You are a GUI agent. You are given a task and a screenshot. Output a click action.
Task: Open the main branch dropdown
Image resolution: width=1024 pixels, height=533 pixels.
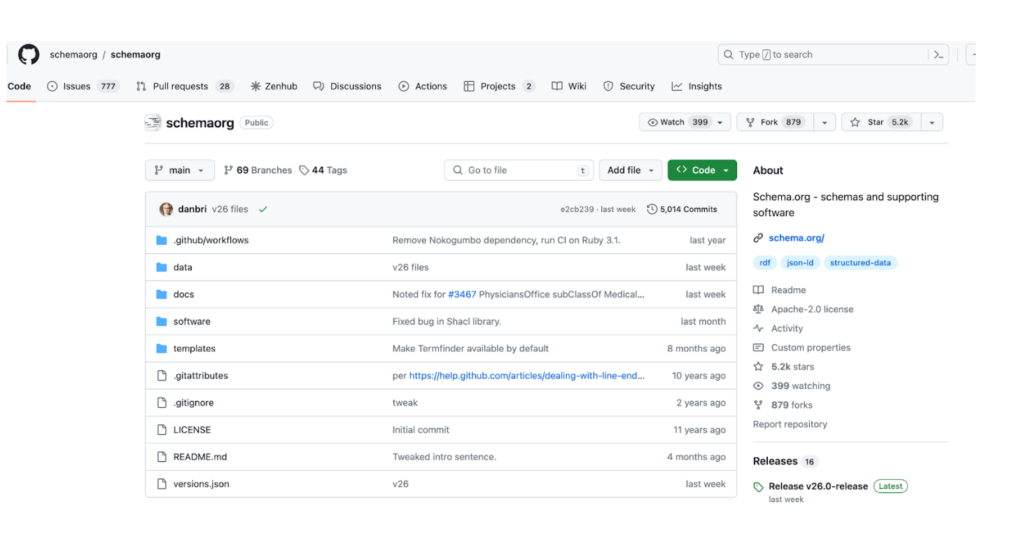tap(180, 170)
